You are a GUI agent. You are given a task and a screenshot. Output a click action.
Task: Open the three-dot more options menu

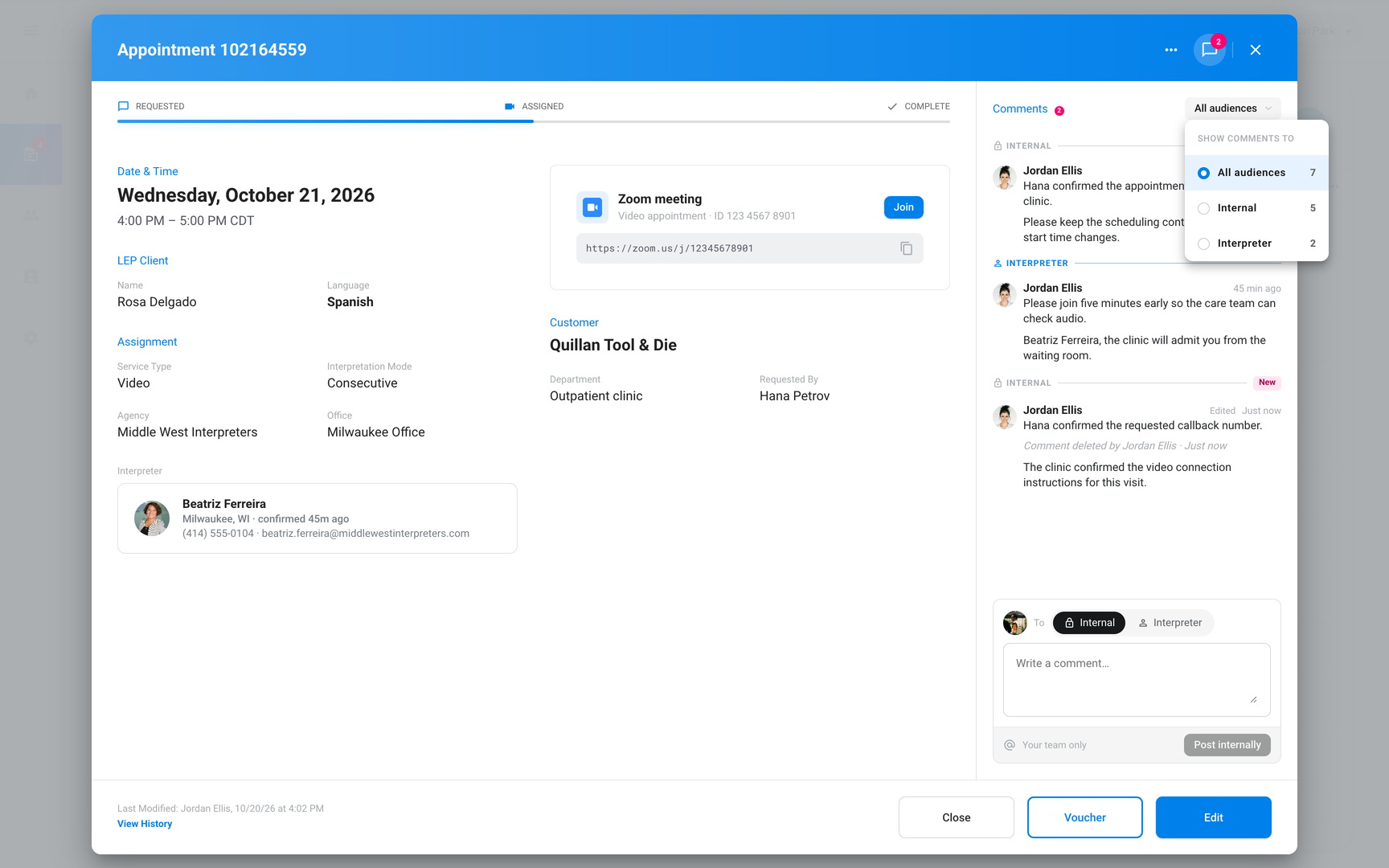pos(1170,50)
